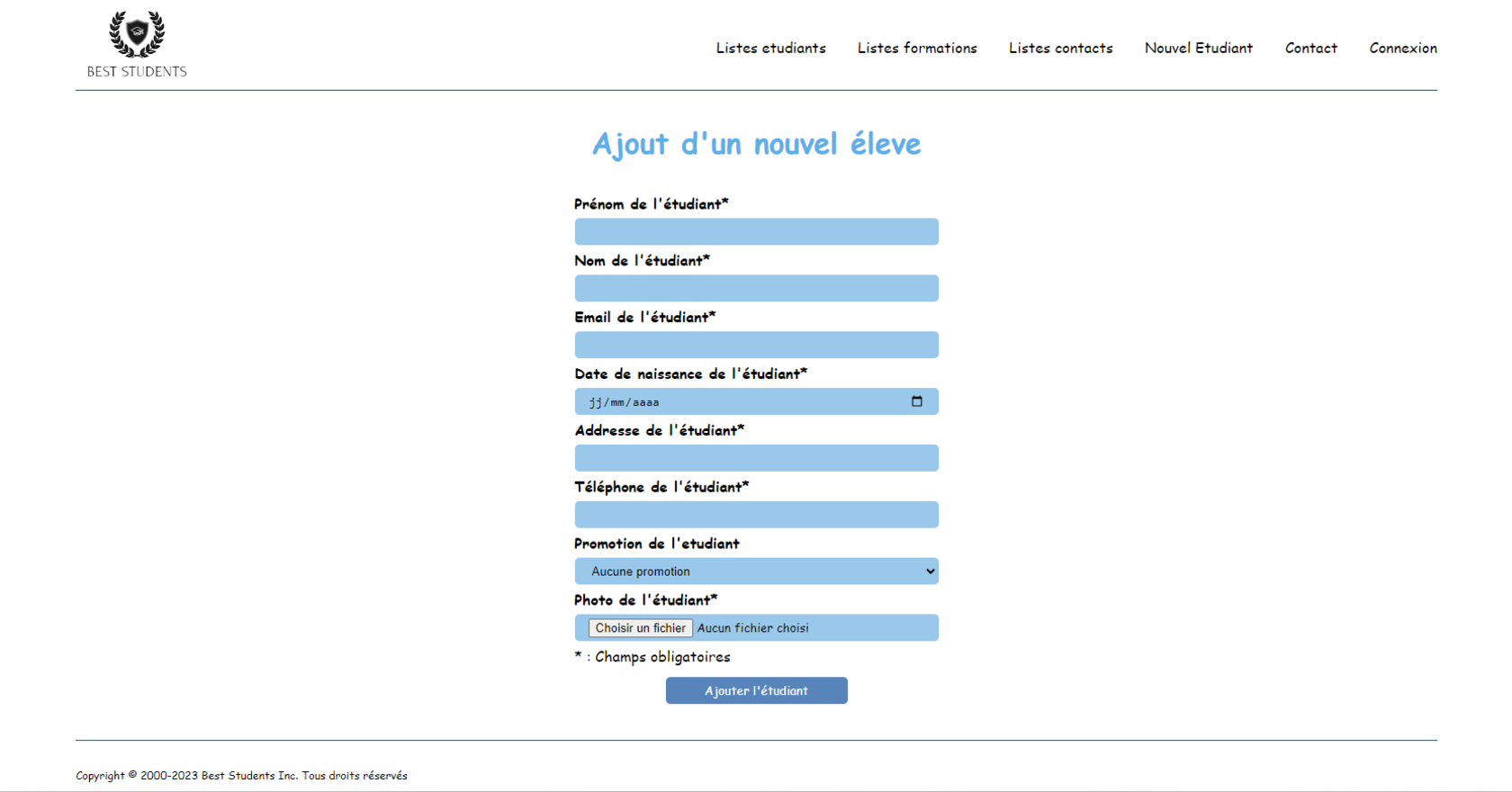
Task: Go to Listes formations
Action: [916, 49]
